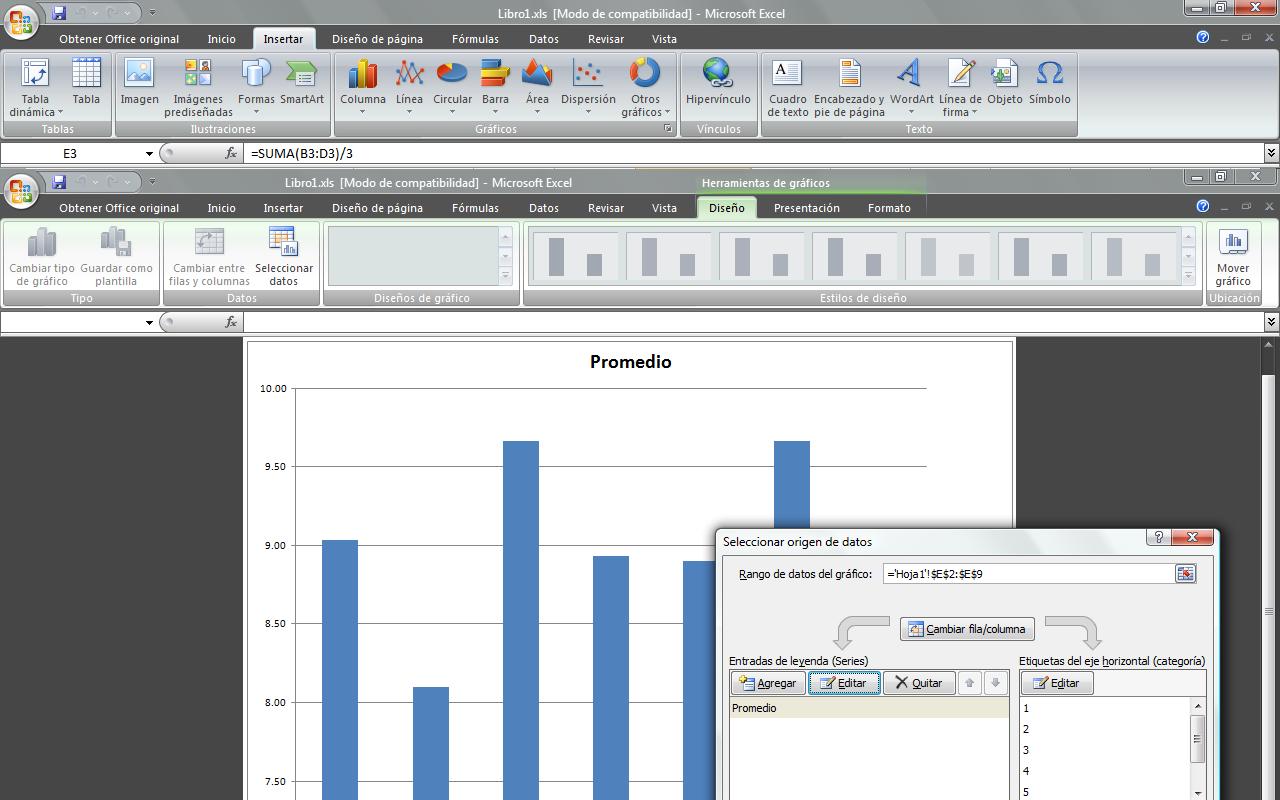Add a Línea de firma
The image size is (1280, 800).
960,87
